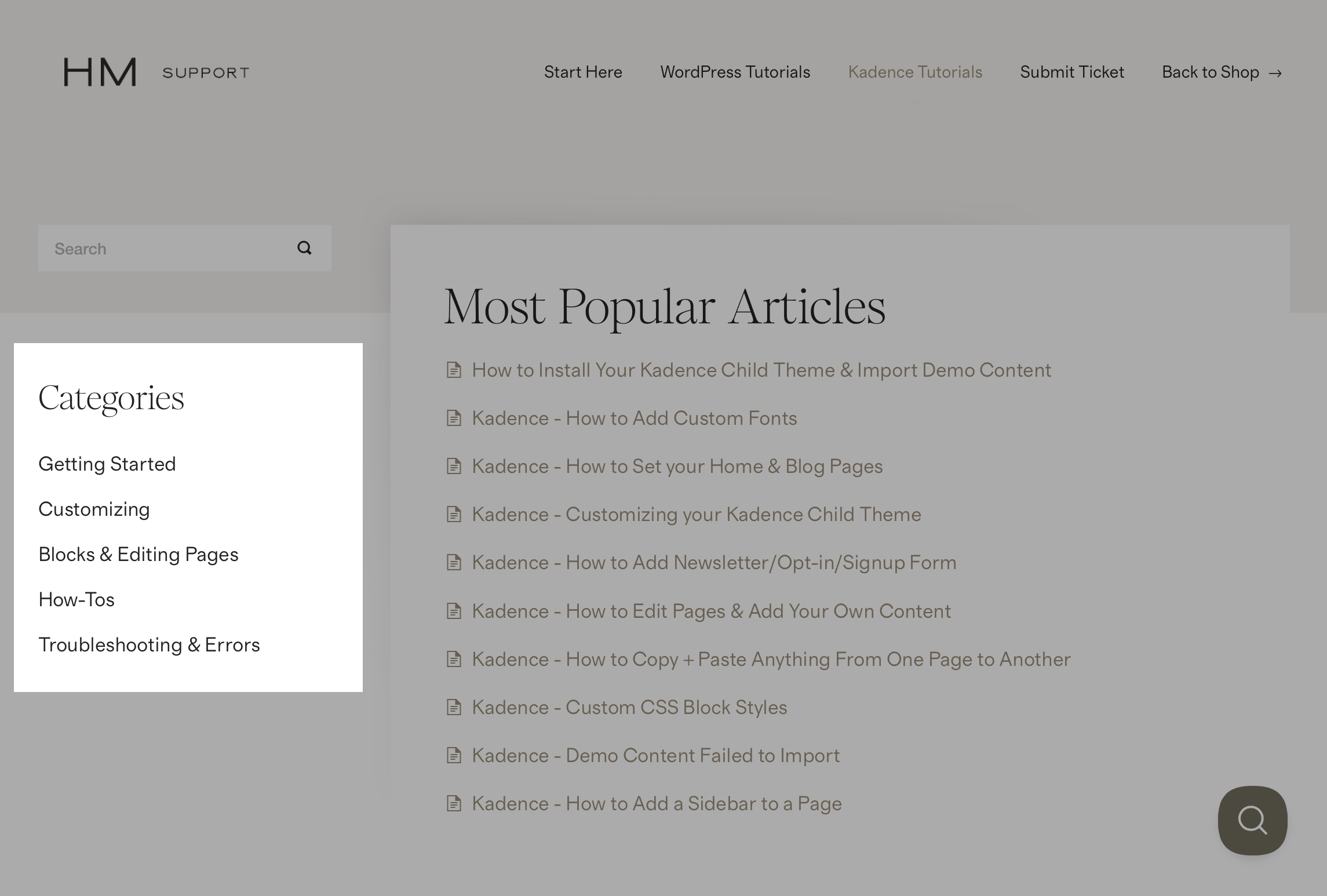Open article How to Edit Pages & Add Your Own Content

click(712, 611)
